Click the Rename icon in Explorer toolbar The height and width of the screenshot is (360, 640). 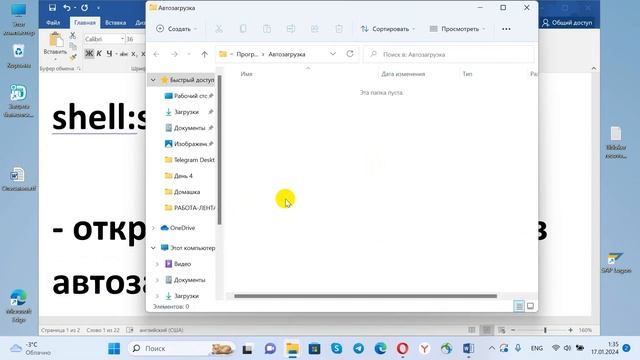coord(291,29)
